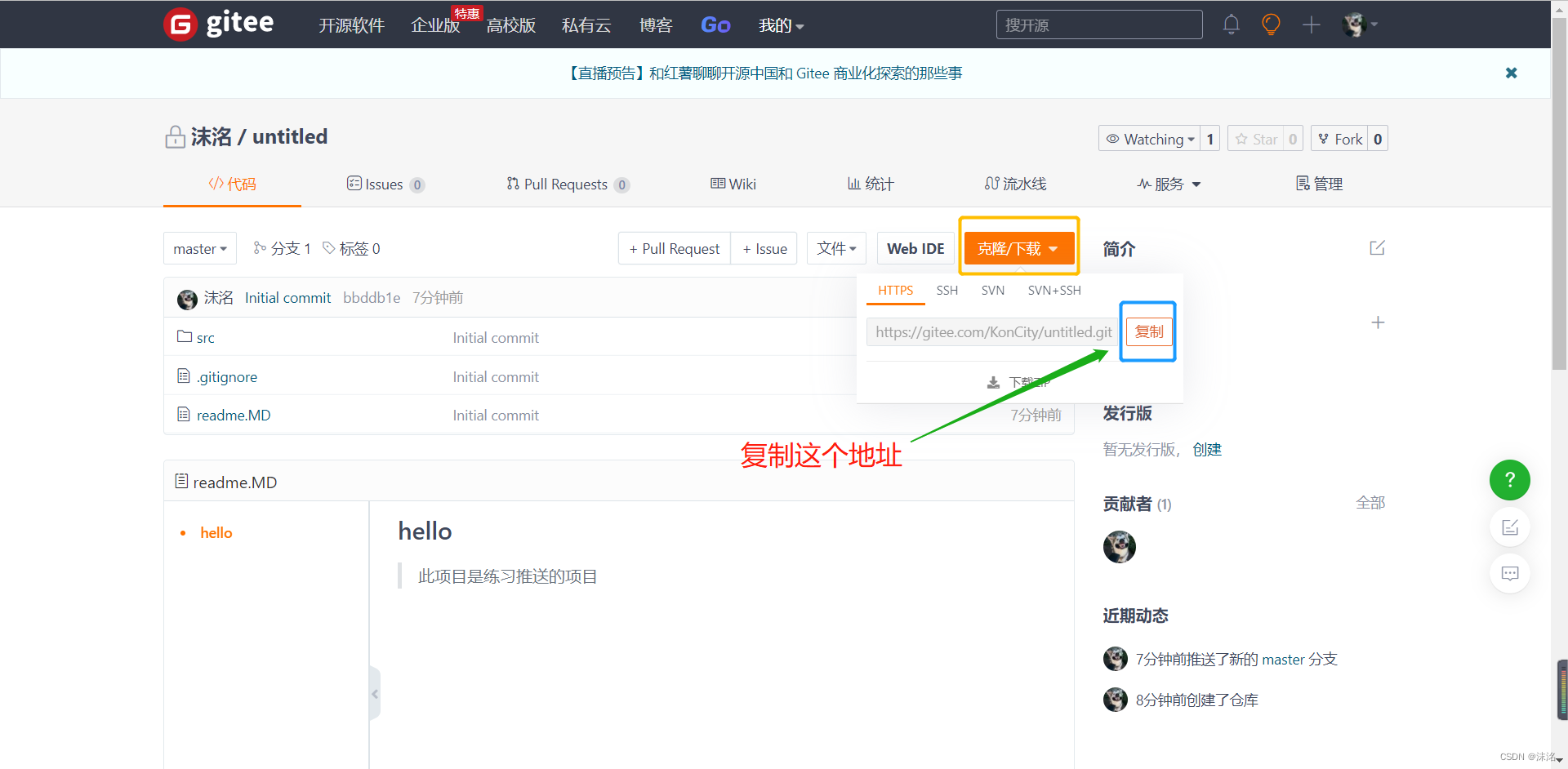1568x769 pixels.
Task: Open contributor avatar under 贡献者
Action: coord(1119,547)
